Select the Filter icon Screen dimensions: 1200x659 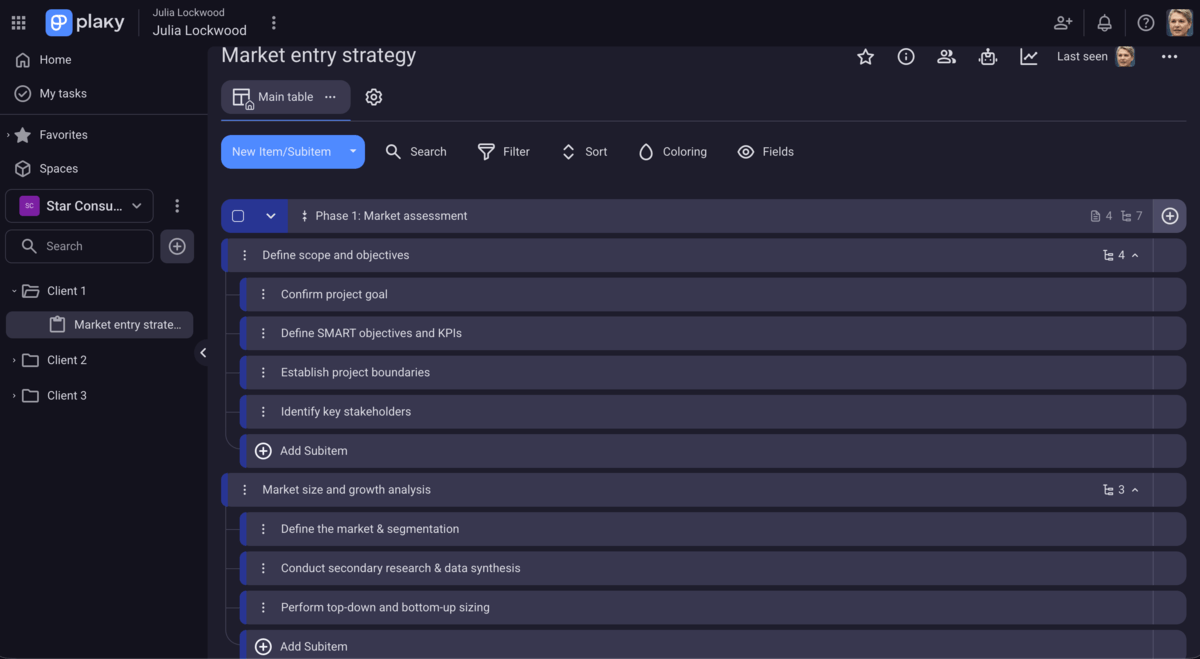pyautogui.click(x=487, y=151)
